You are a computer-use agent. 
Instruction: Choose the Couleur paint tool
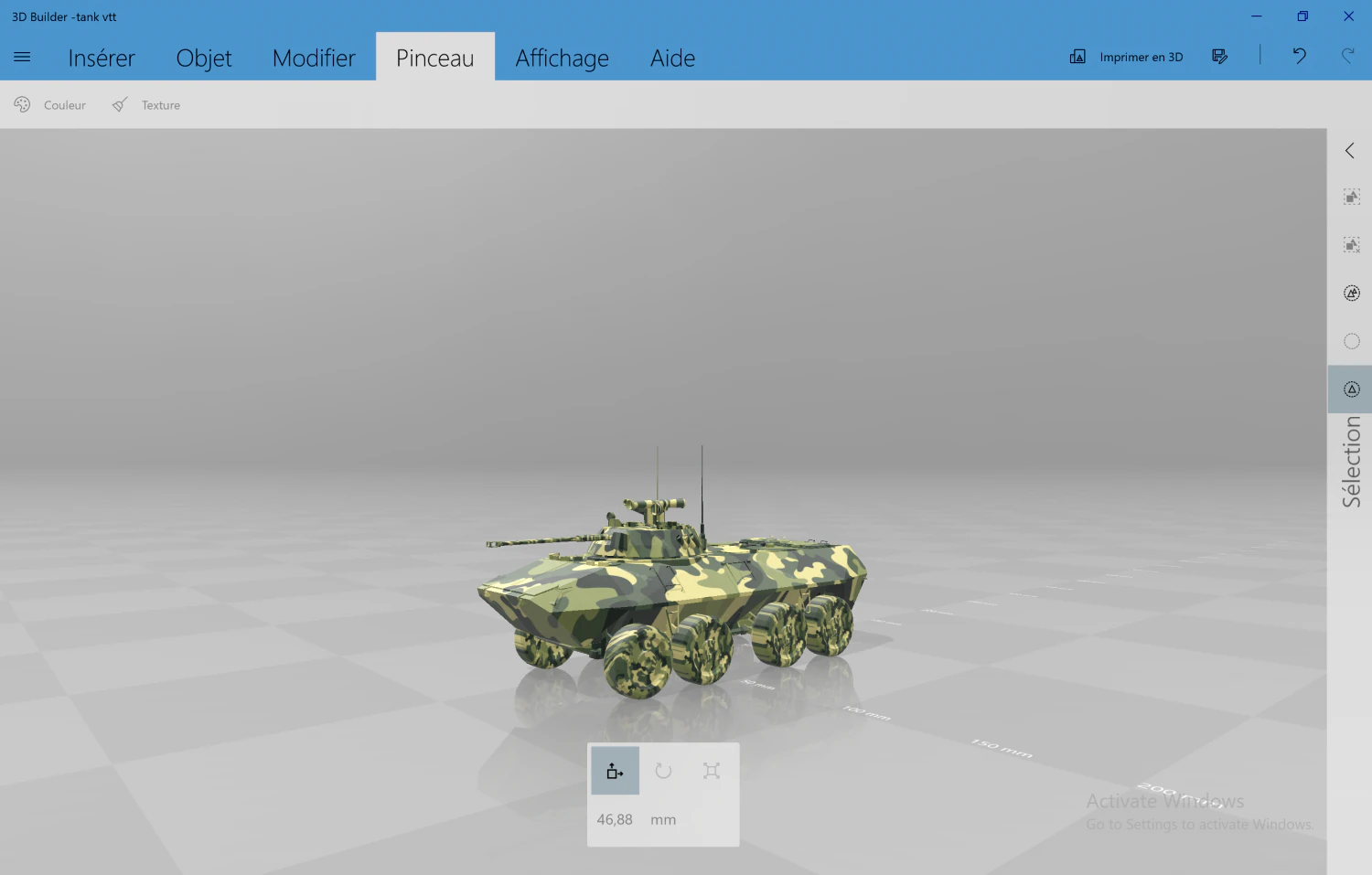coord(49,105)
